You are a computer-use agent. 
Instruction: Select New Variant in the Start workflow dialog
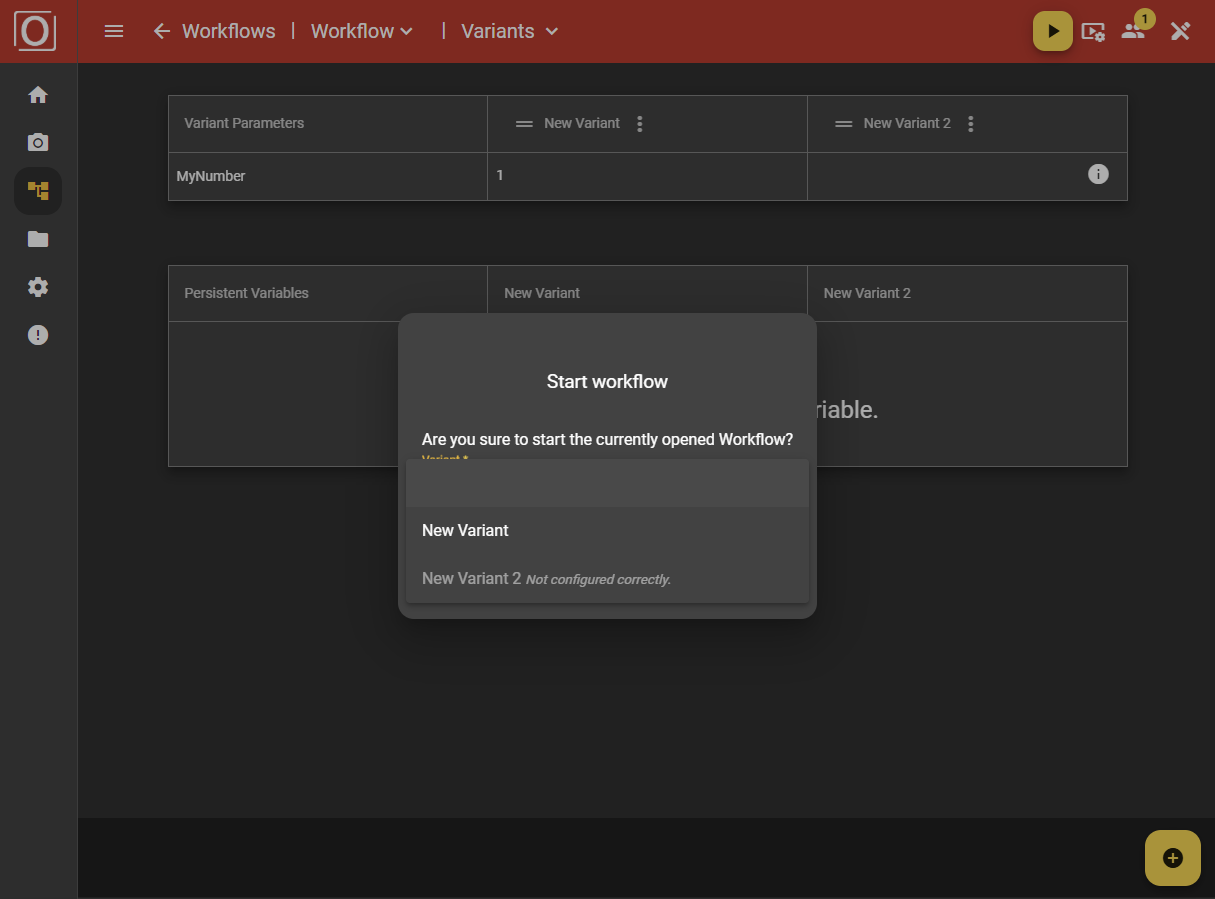pyautogui.click(x=465, y=530)
